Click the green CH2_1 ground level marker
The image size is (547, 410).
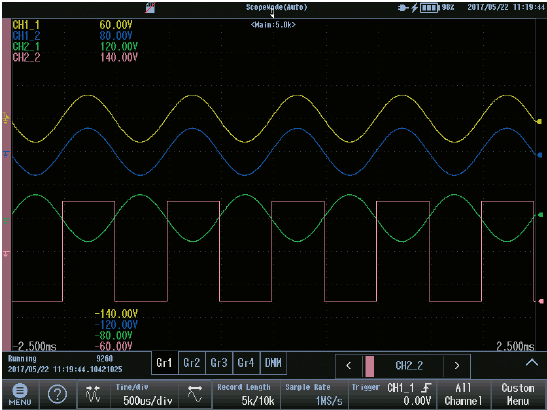tap(7, 220)
